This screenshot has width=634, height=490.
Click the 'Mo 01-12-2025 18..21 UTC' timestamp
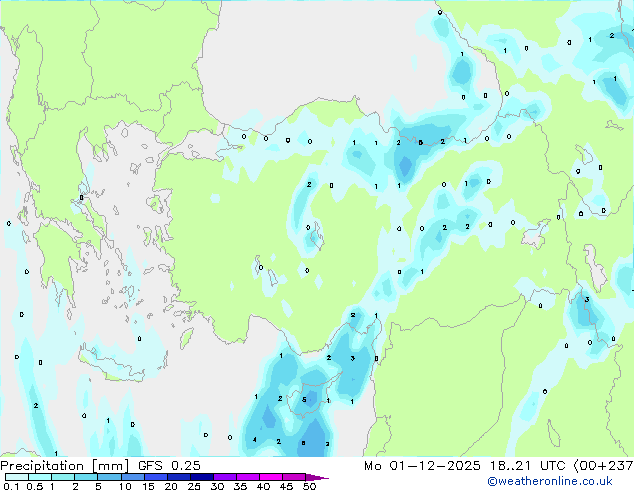(465, 466)
